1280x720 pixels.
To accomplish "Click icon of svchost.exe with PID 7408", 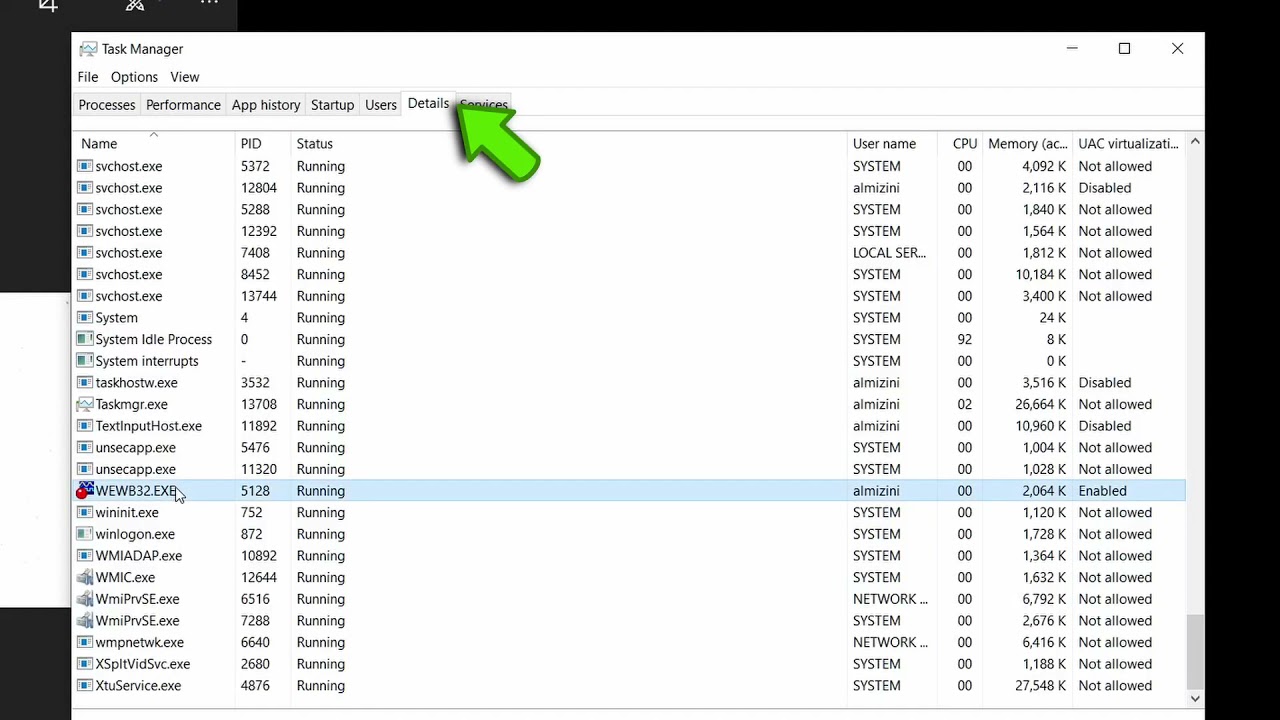I will (85, 253).
